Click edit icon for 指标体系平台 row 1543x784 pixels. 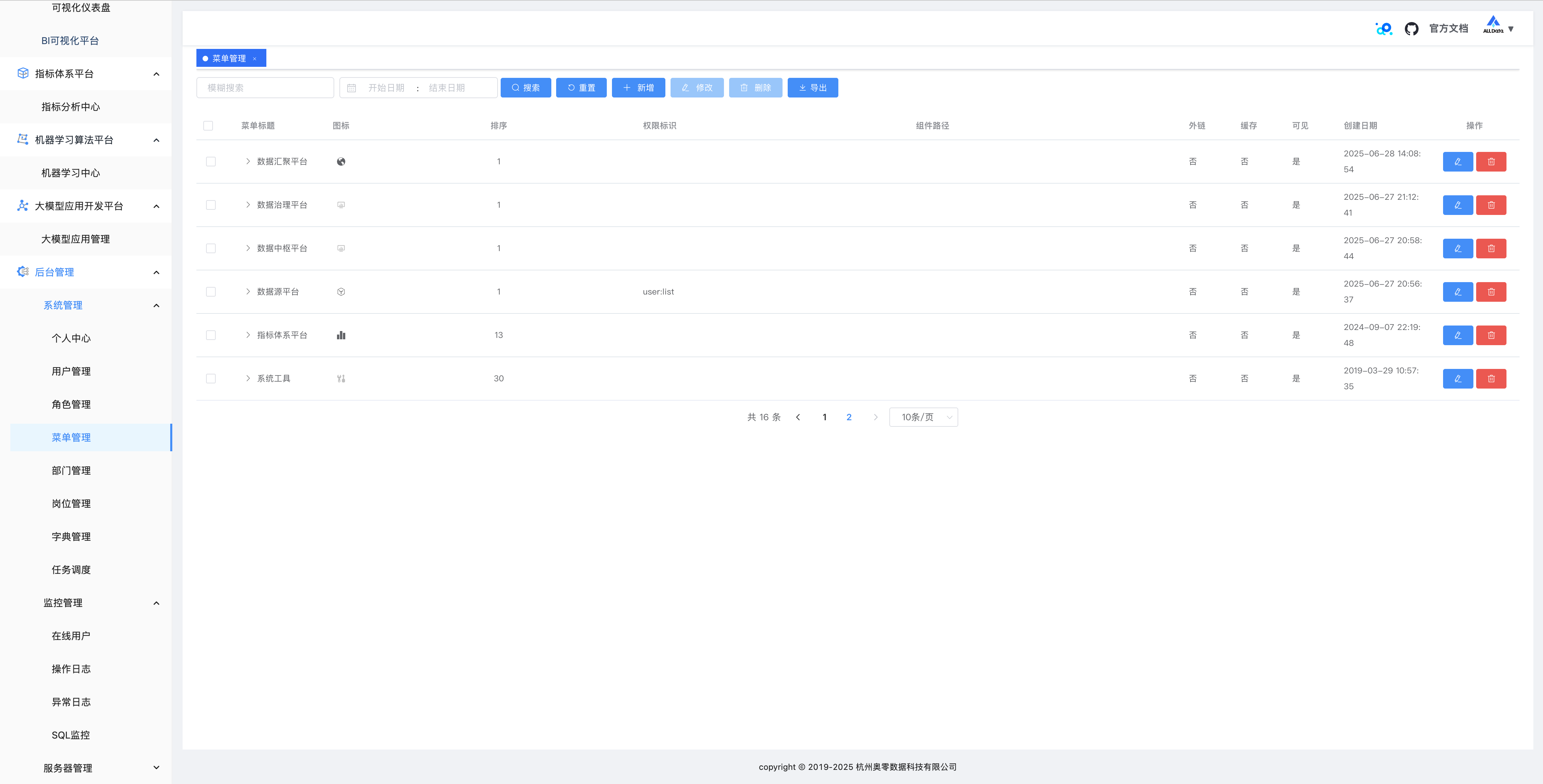click(1457, 336)
